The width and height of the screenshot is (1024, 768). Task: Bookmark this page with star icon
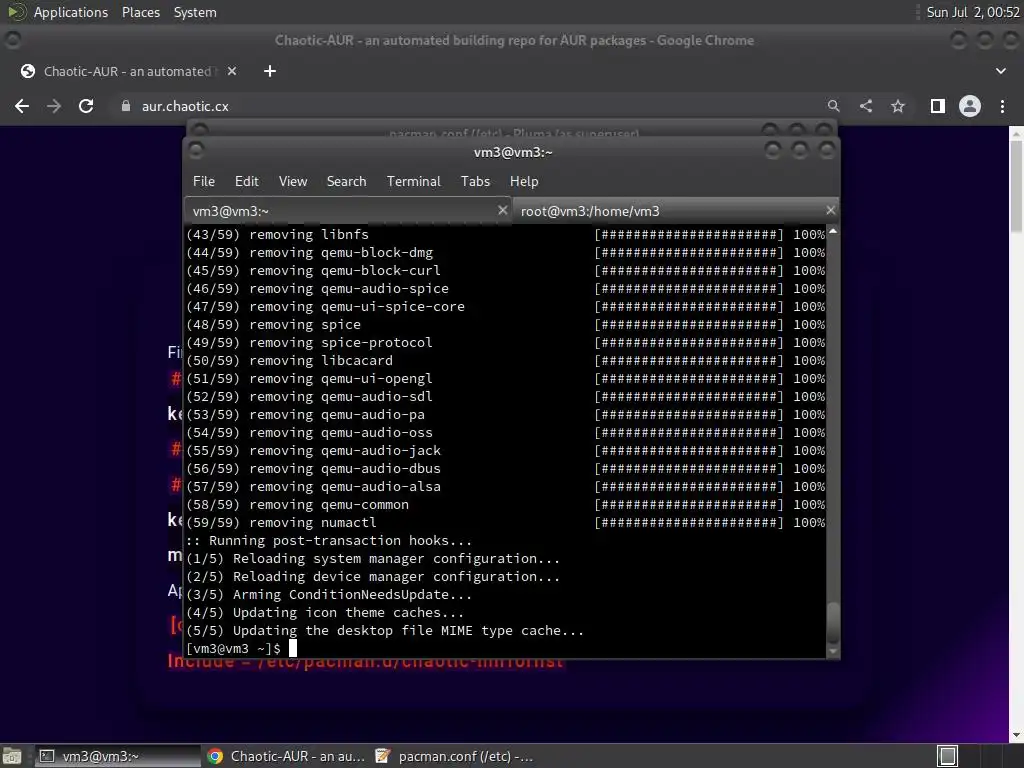click(x=898, y=106)
